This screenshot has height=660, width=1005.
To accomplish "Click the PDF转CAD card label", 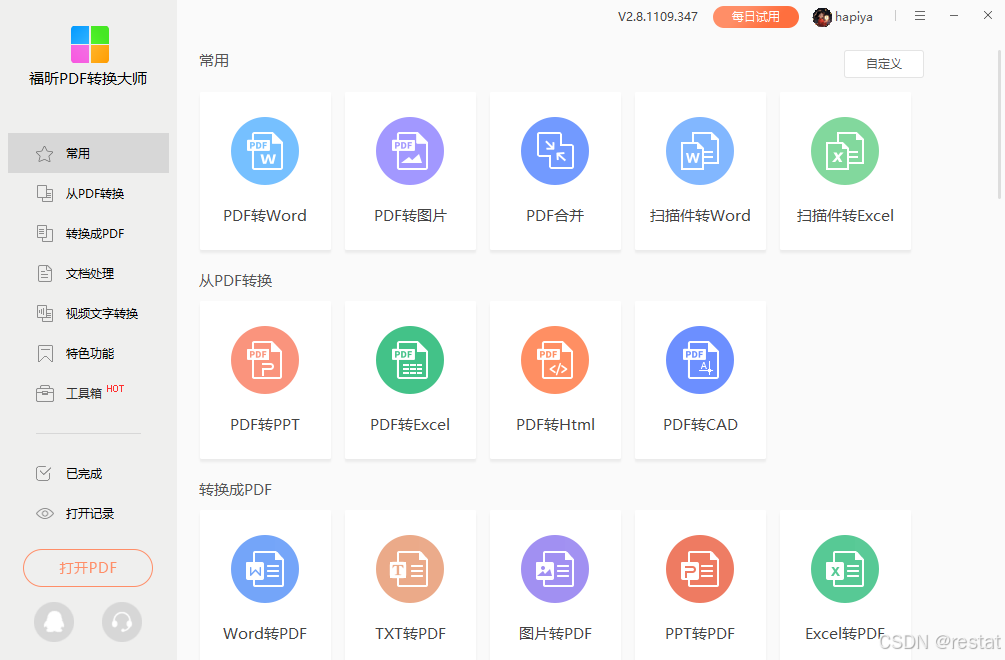I will tap(700, 425).
